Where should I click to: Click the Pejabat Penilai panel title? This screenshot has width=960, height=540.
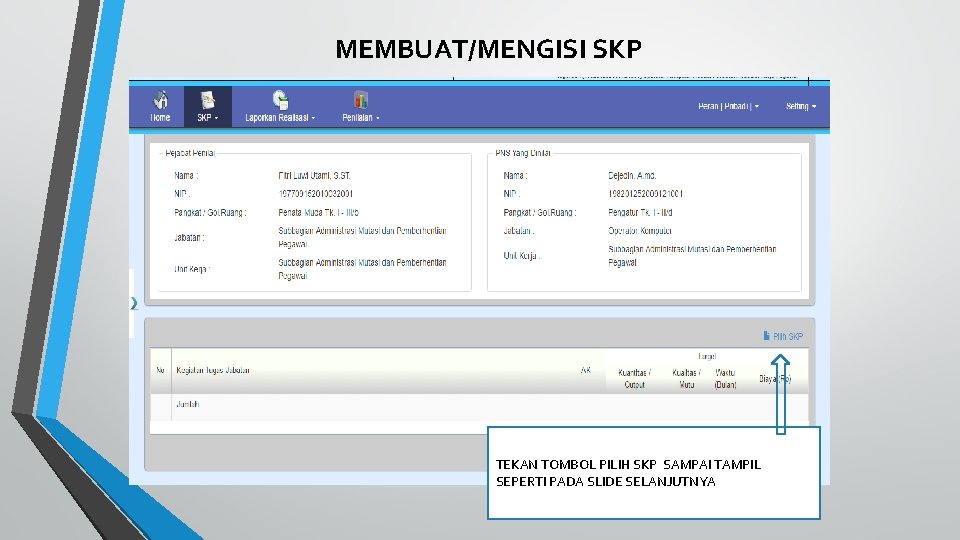(190, 153)
